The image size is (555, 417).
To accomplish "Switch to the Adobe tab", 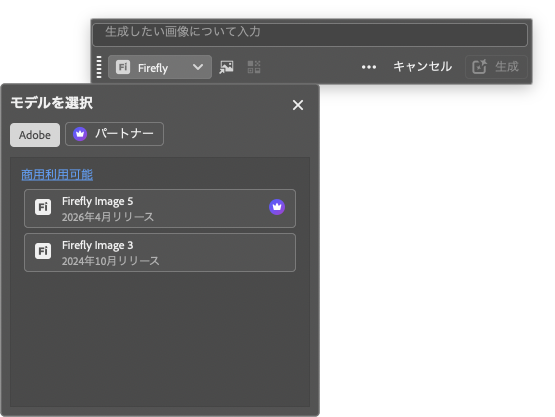I will (35, 135).
